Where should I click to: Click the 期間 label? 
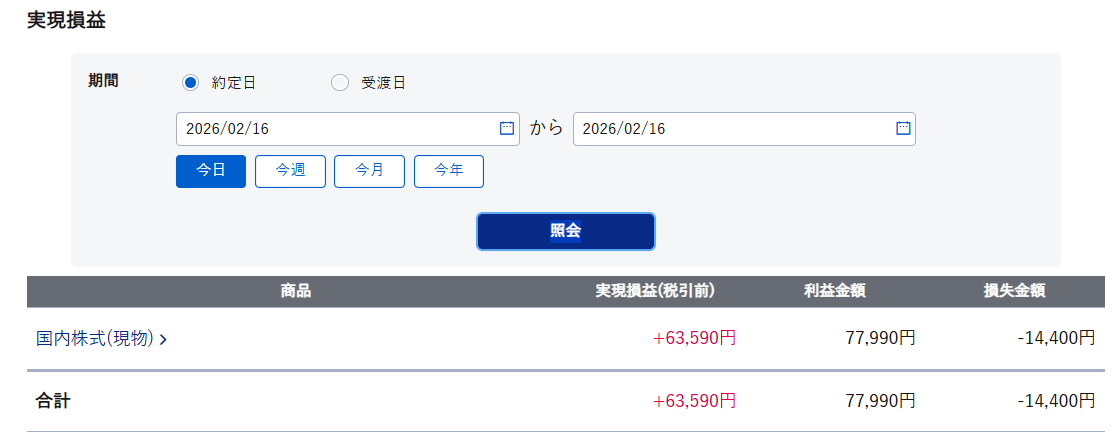103,82
